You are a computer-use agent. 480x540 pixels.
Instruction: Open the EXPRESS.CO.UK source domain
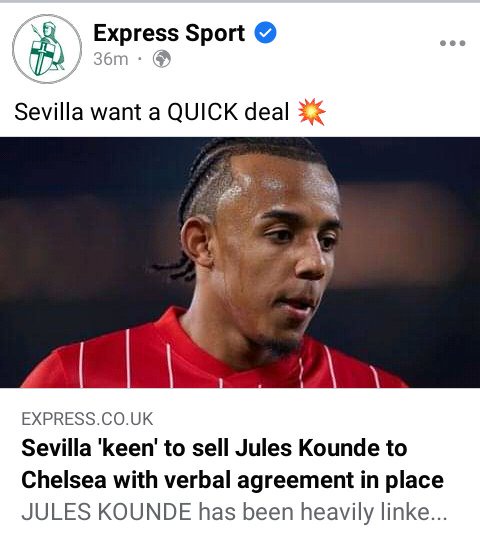[87, 419]
